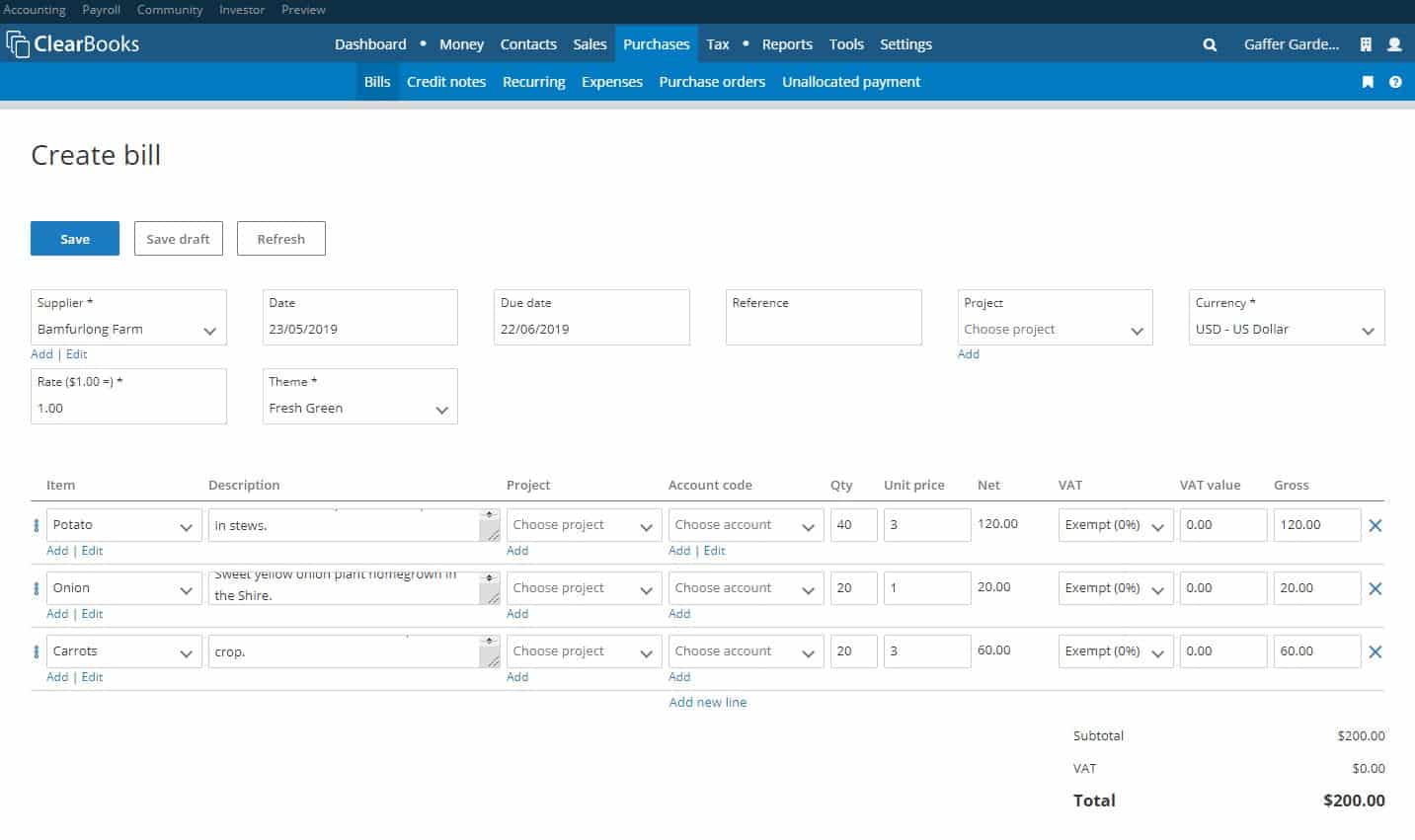
Task: Delete the Onion line with X
Action: pos(1375,588)
